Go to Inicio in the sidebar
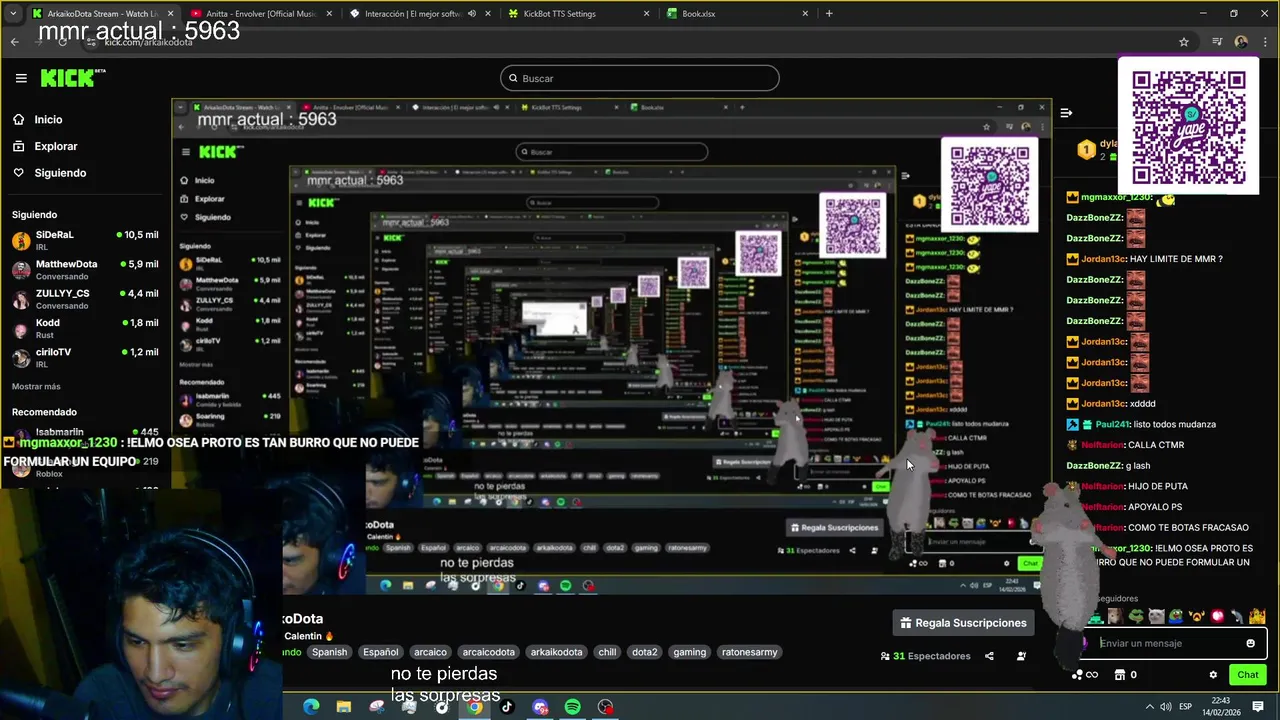The image size is (1280, 720). (48, 119)
